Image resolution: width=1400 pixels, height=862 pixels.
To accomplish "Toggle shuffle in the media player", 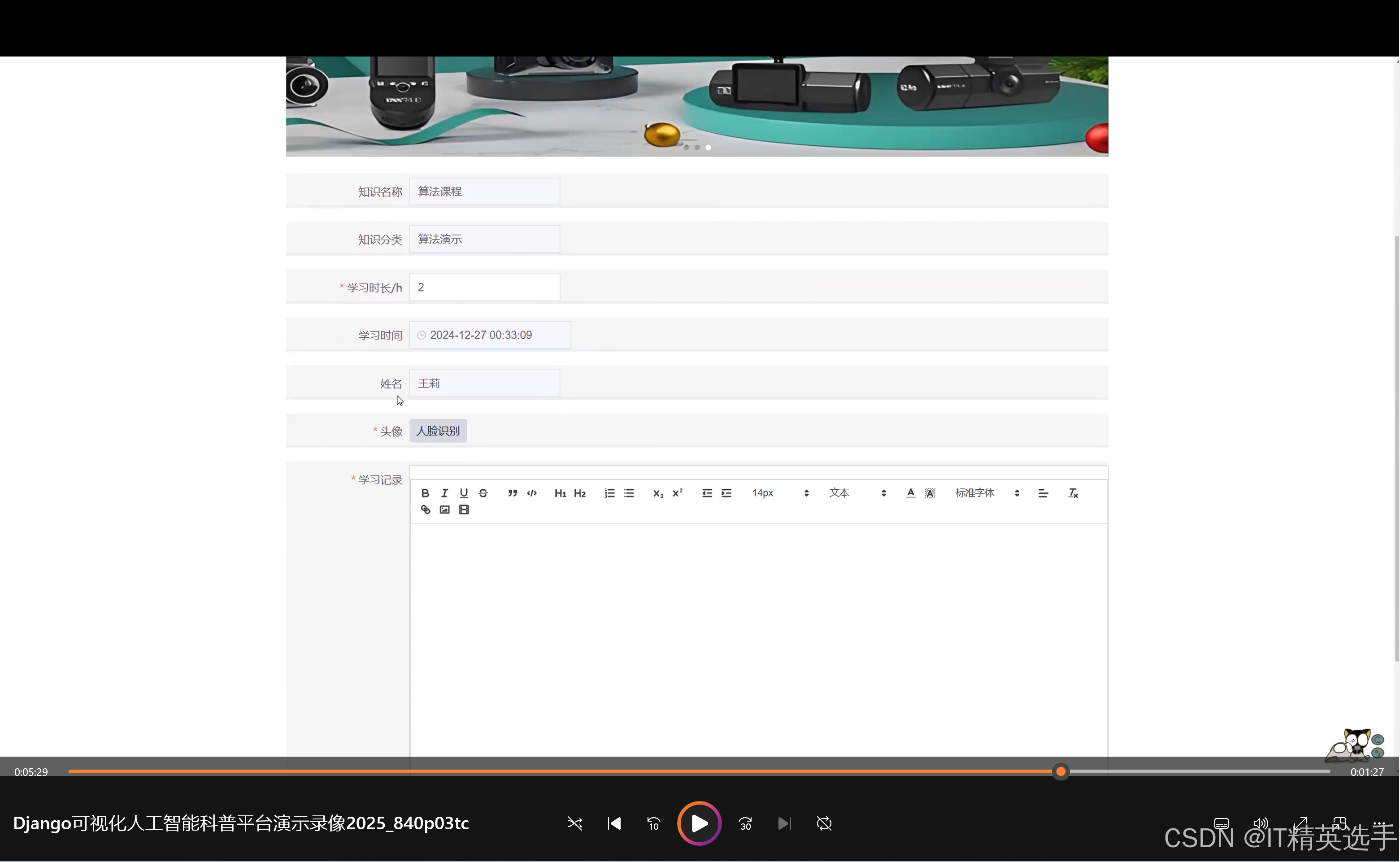I will pos(574,824).
